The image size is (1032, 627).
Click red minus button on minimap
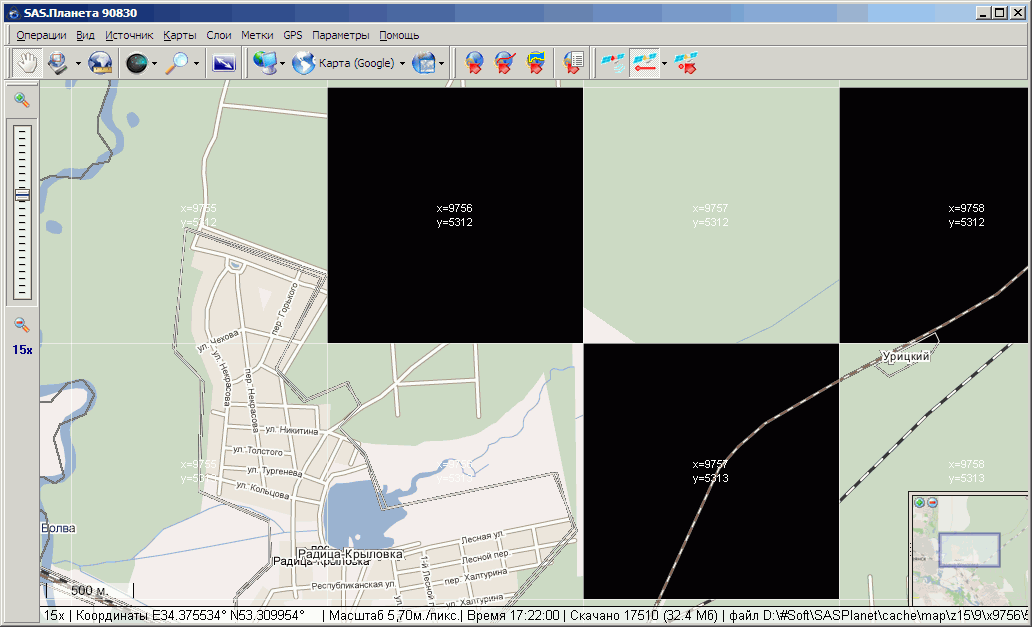932,502
